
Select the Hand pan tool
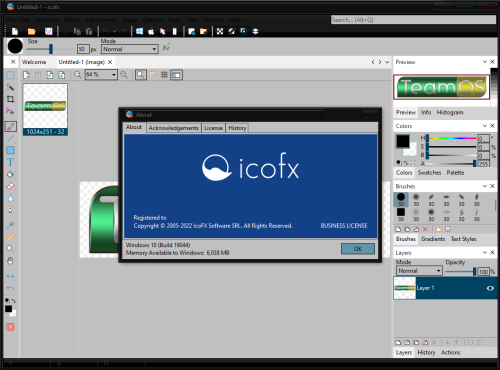point(10,261)
